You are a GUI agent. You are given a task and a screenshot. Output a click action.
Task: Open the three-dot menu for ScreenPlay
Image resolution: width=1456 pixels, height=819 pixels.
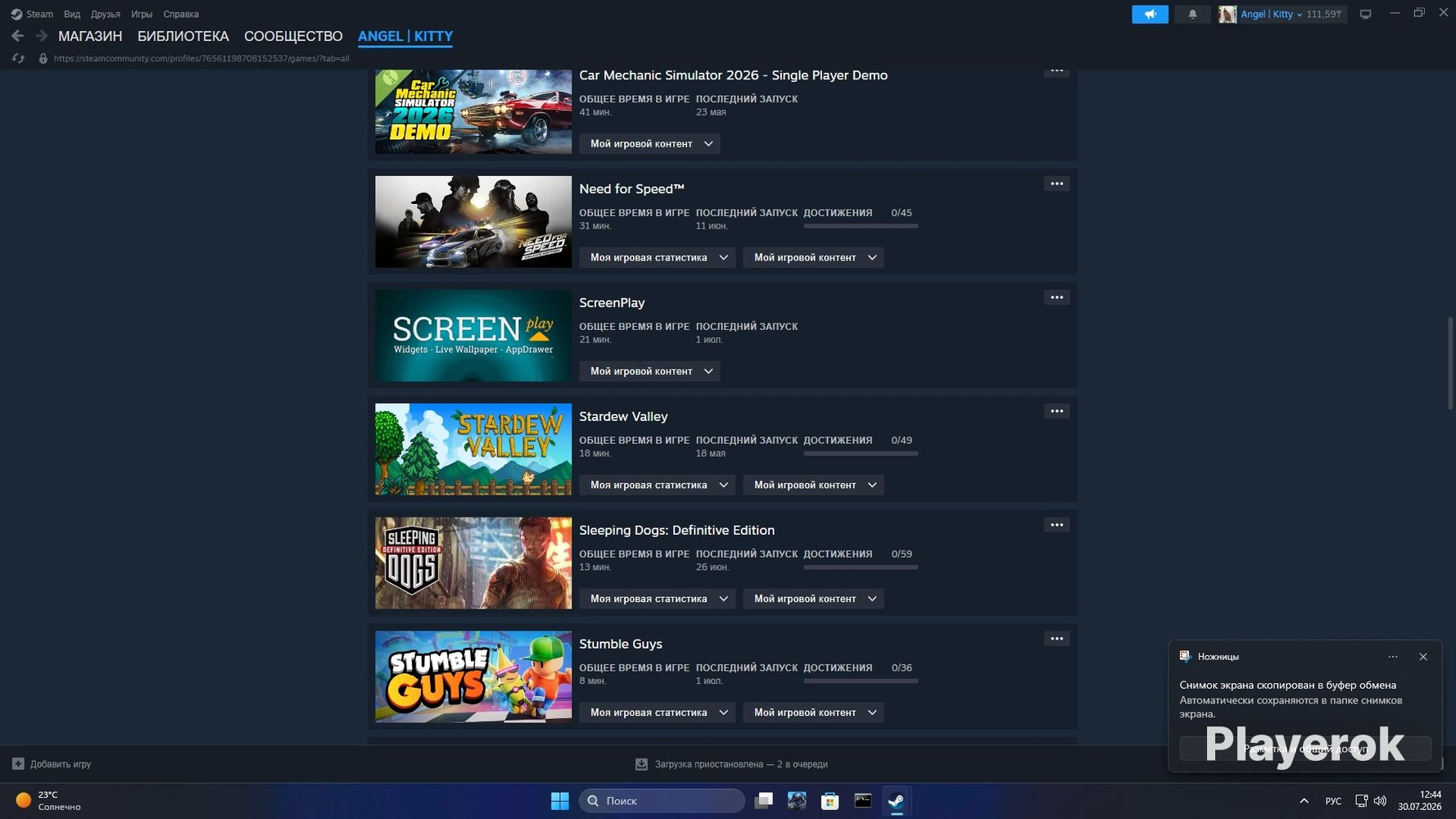coord(1057,297)
